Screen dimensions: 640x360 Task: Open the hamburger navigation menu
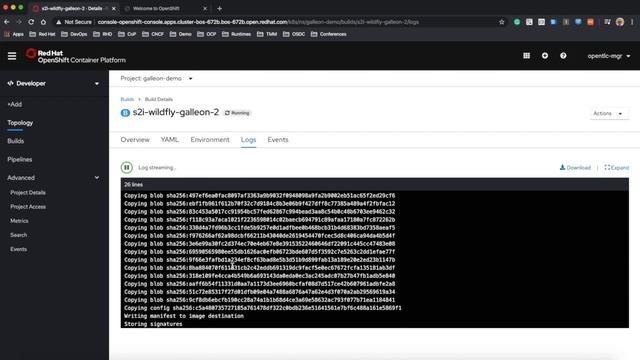(x=12, y=56)
